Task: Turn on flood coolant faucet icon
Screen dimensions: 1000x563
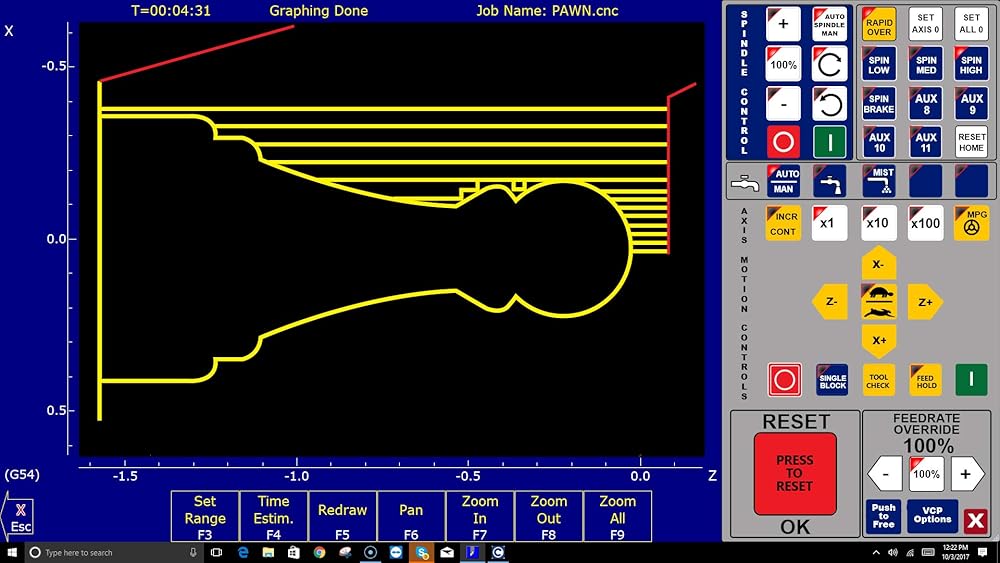Action: (830, 181)
